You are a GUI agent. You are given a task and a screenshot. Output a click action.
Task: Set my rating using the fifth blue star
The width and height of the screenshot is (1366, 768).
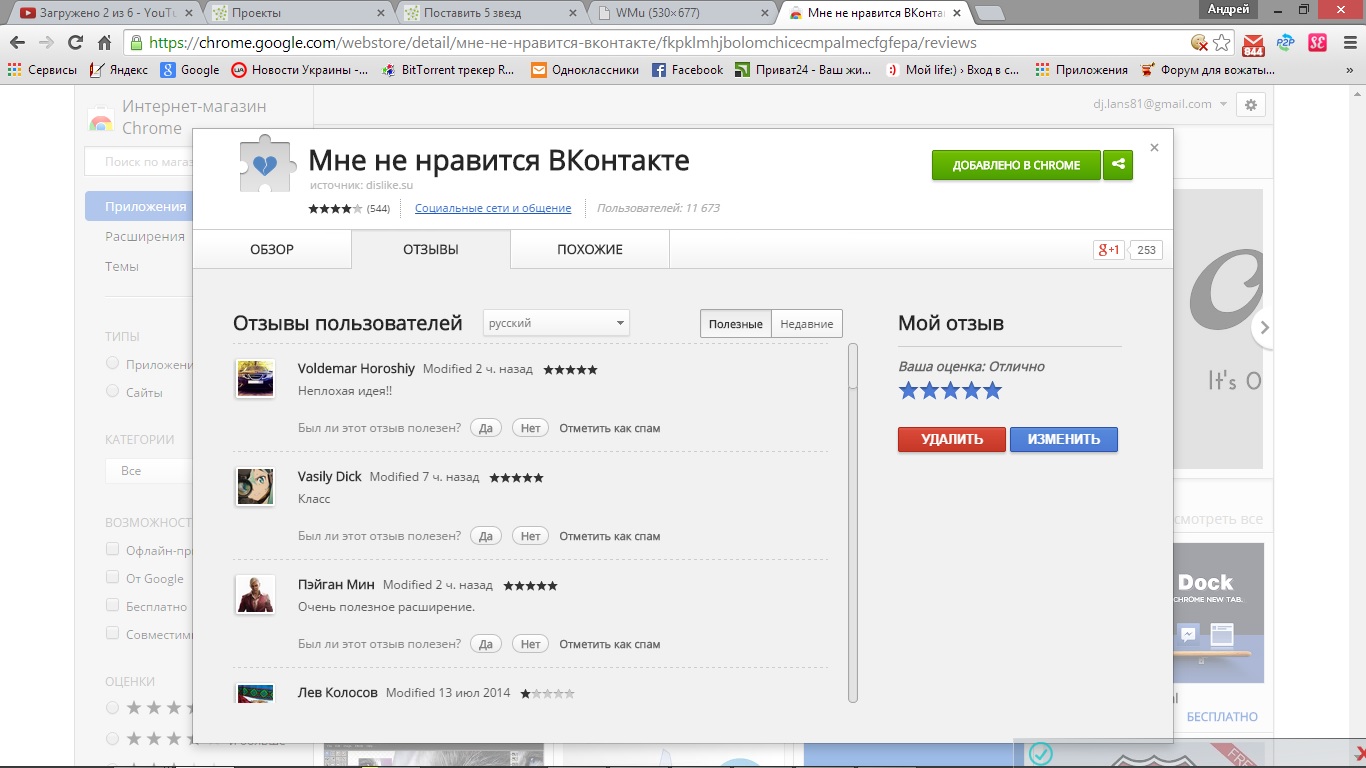[x=992, y=391]
